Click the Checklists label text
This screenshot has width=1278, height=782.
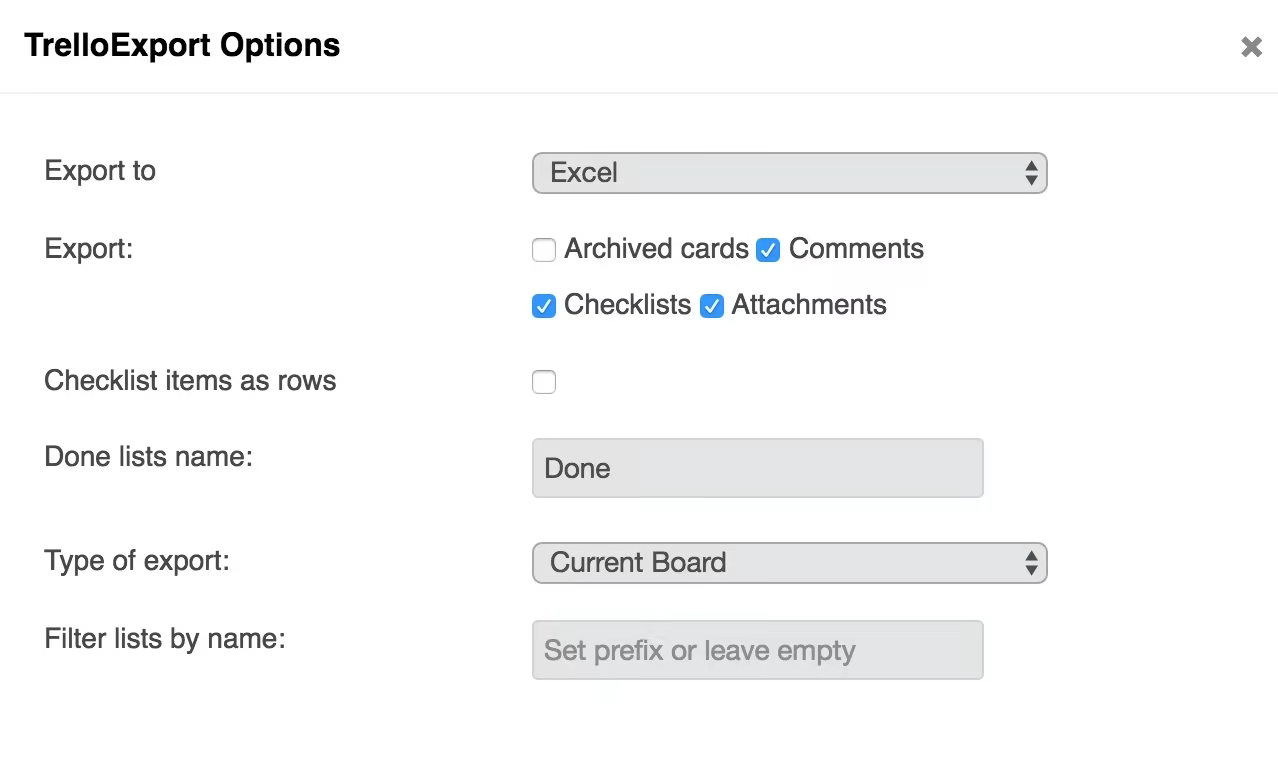tap(627, 305)
